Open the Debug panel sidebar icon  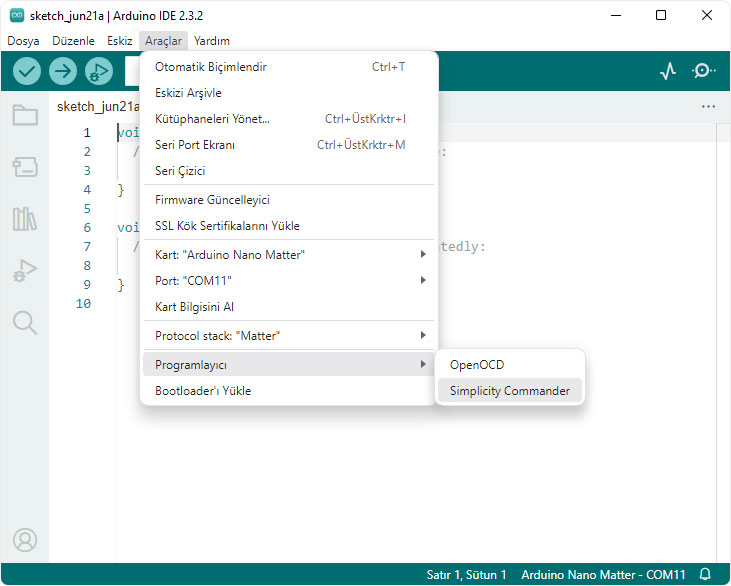pos(25,270)
